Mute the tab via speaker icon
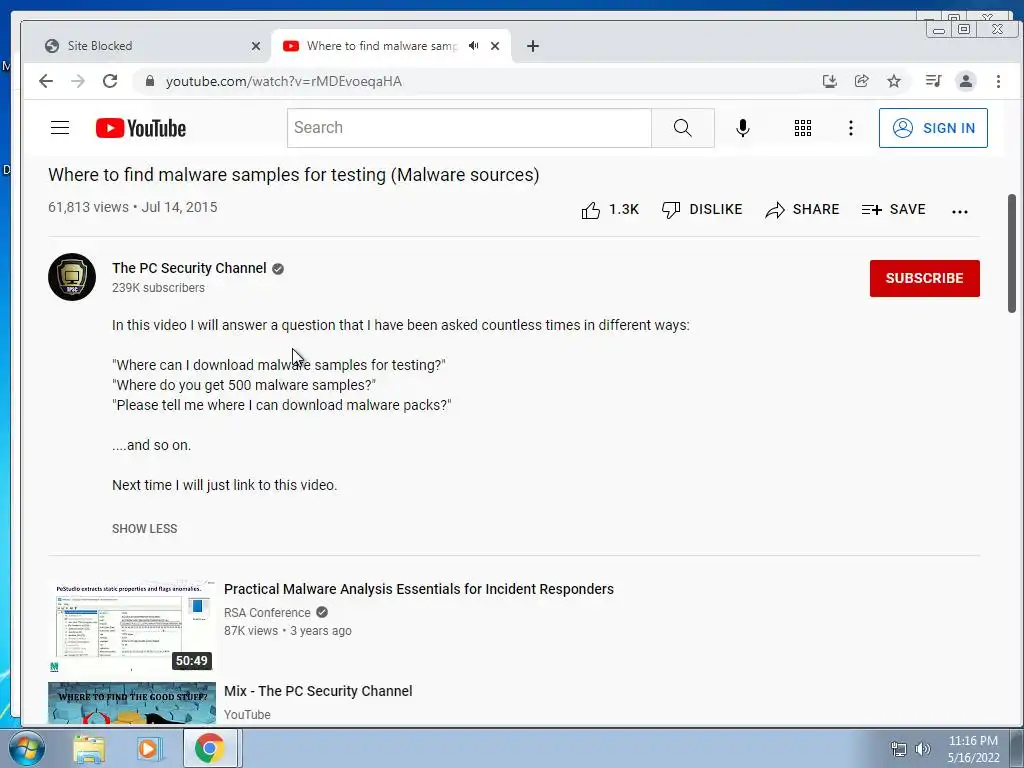1024x768 pixels. coord(473,46)
